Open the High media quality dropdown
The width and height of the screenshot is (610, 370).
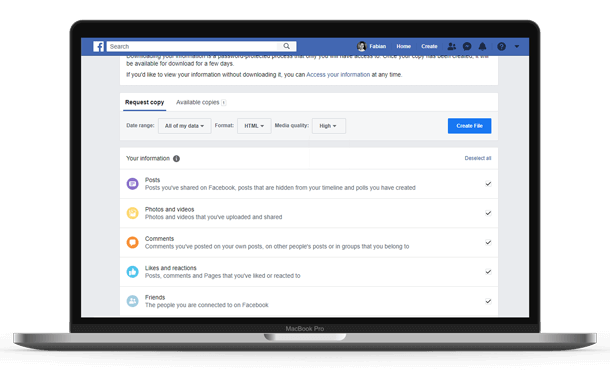[328, 126]
